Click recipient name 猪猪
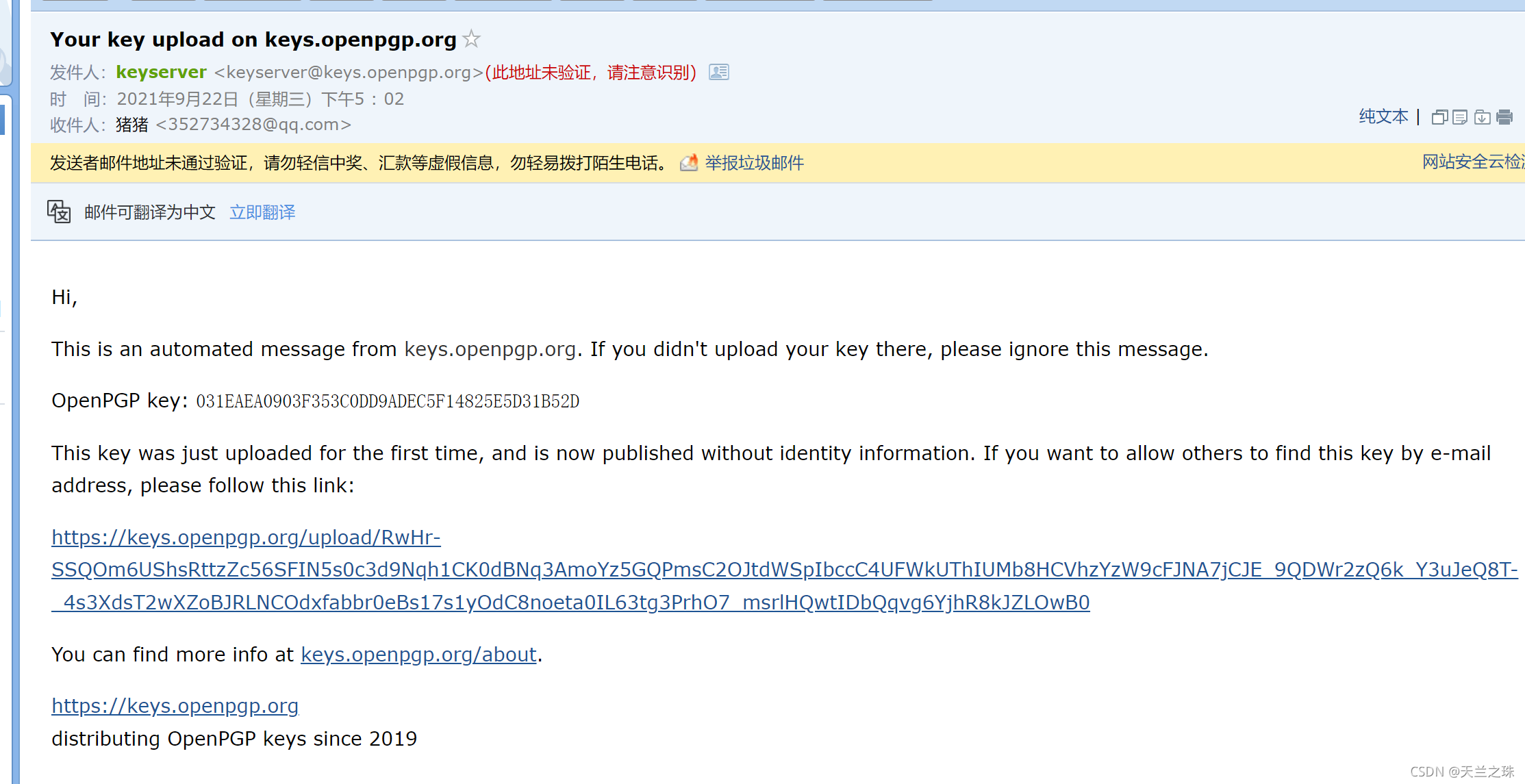Image resolution: width=1525 pixels, height=784 pixels. [131, 125]
